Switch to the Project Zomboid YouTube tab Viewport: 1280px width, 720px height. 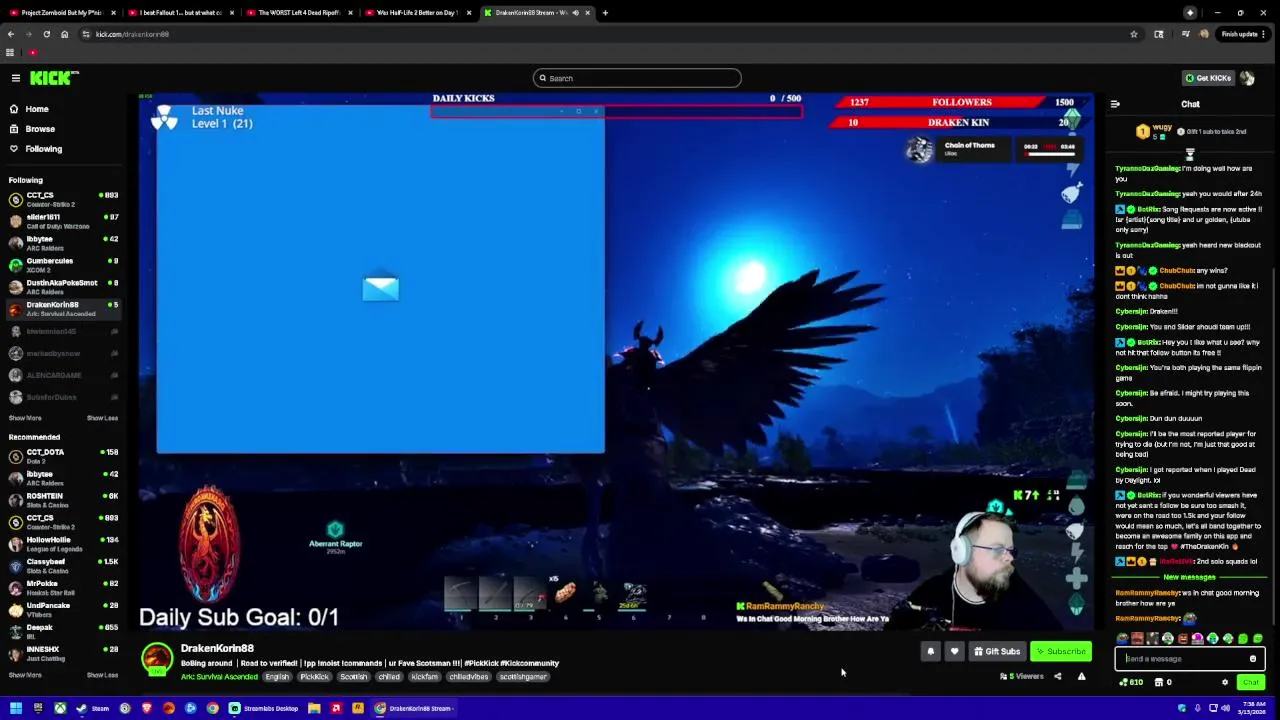62,13
